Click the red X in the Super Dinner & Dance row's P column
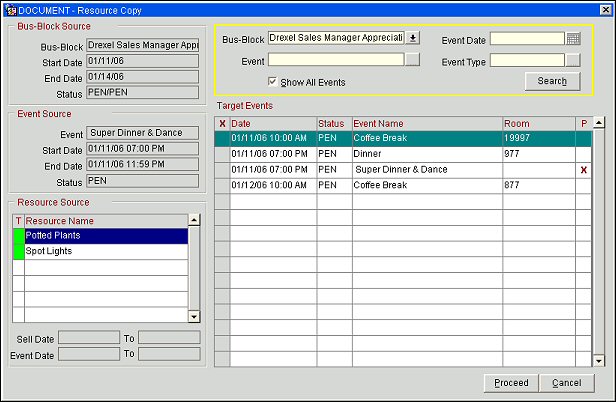Viewport: 616px width, 402px height. point(583,171)
